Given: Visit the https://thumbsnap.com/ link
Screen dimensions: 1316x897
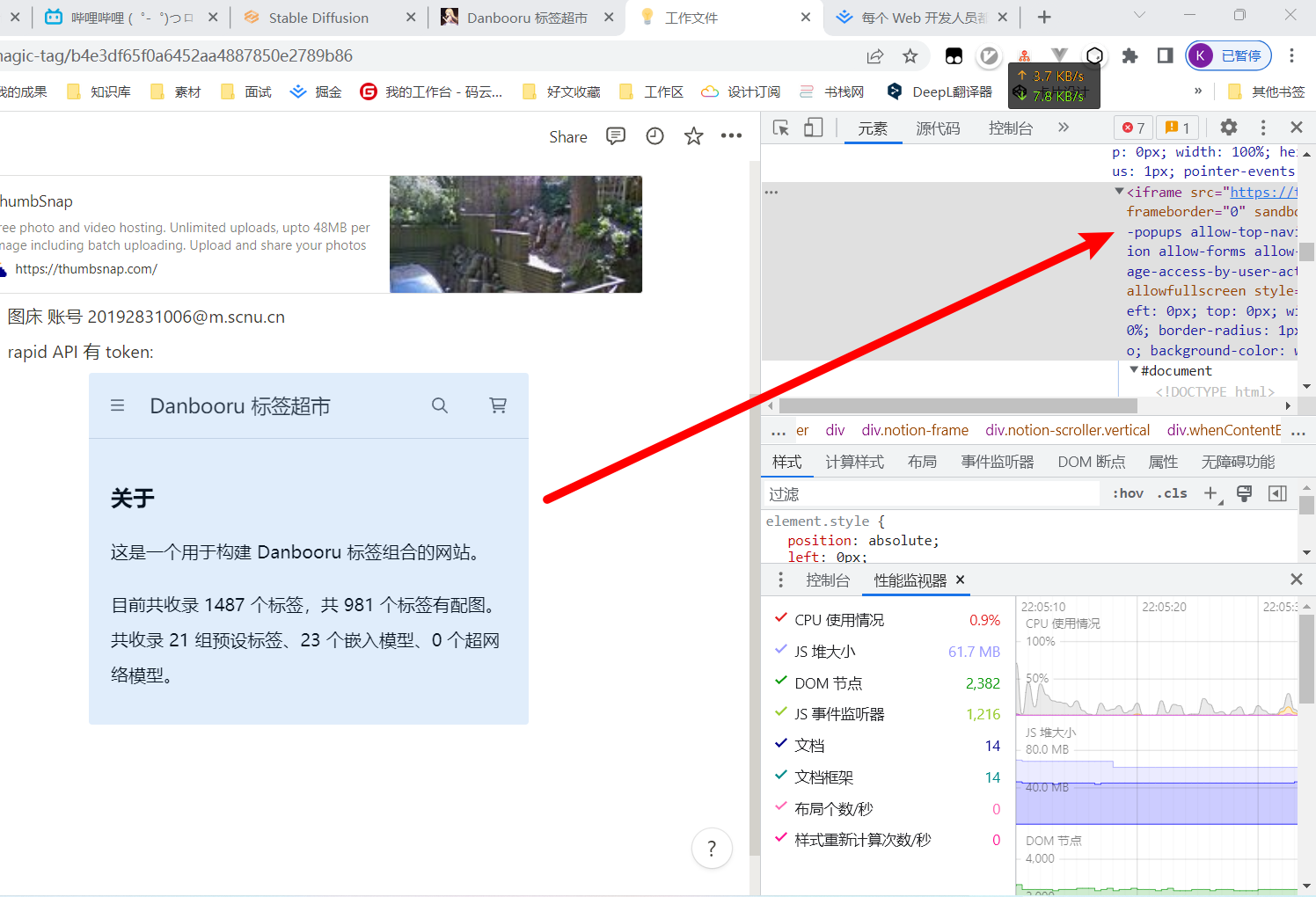Looking at the screenshot, I should pos(85,268).
